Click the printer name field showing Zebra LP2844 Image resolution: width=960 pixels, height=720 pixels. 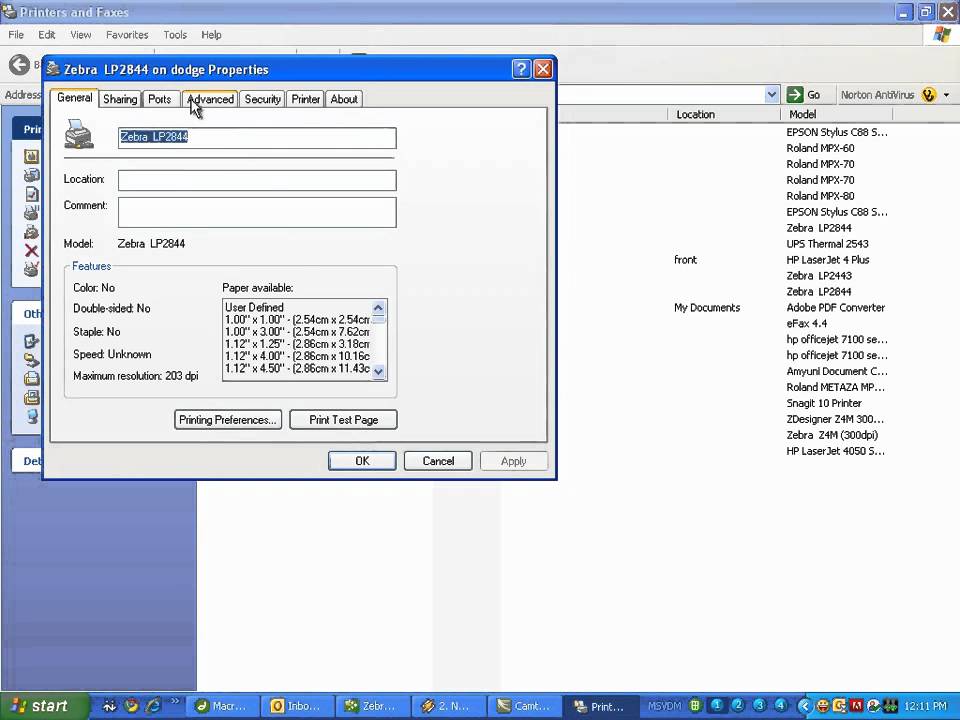pyautogui.click(x=257, y=138)
